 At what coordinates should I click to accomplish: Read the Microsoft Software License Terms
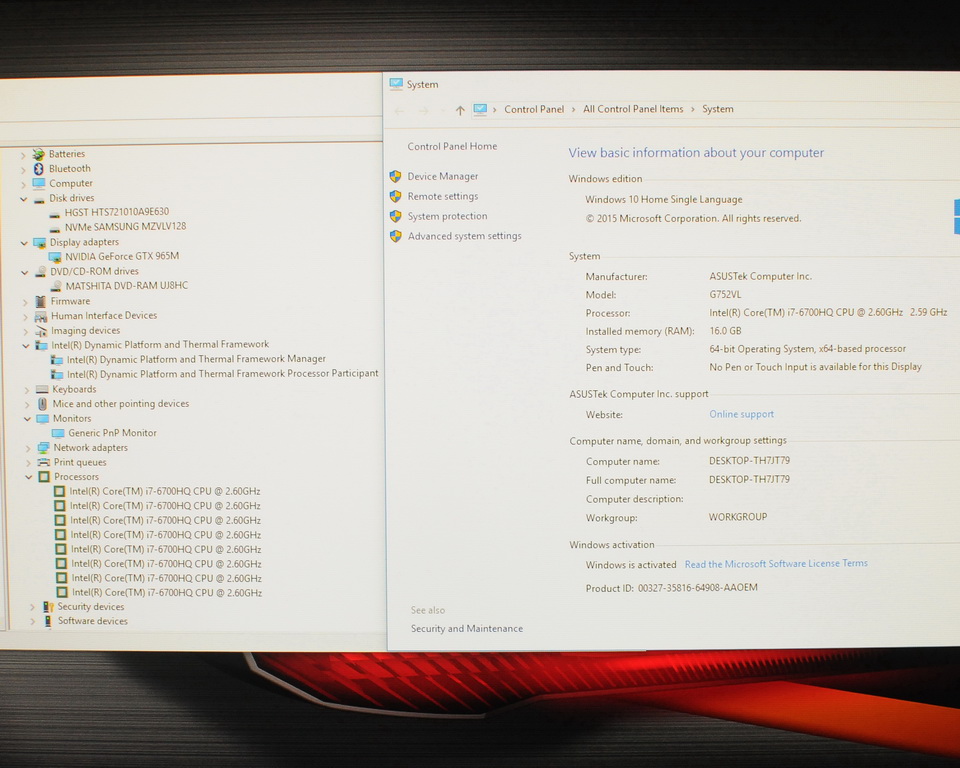(x=776, y=564)
